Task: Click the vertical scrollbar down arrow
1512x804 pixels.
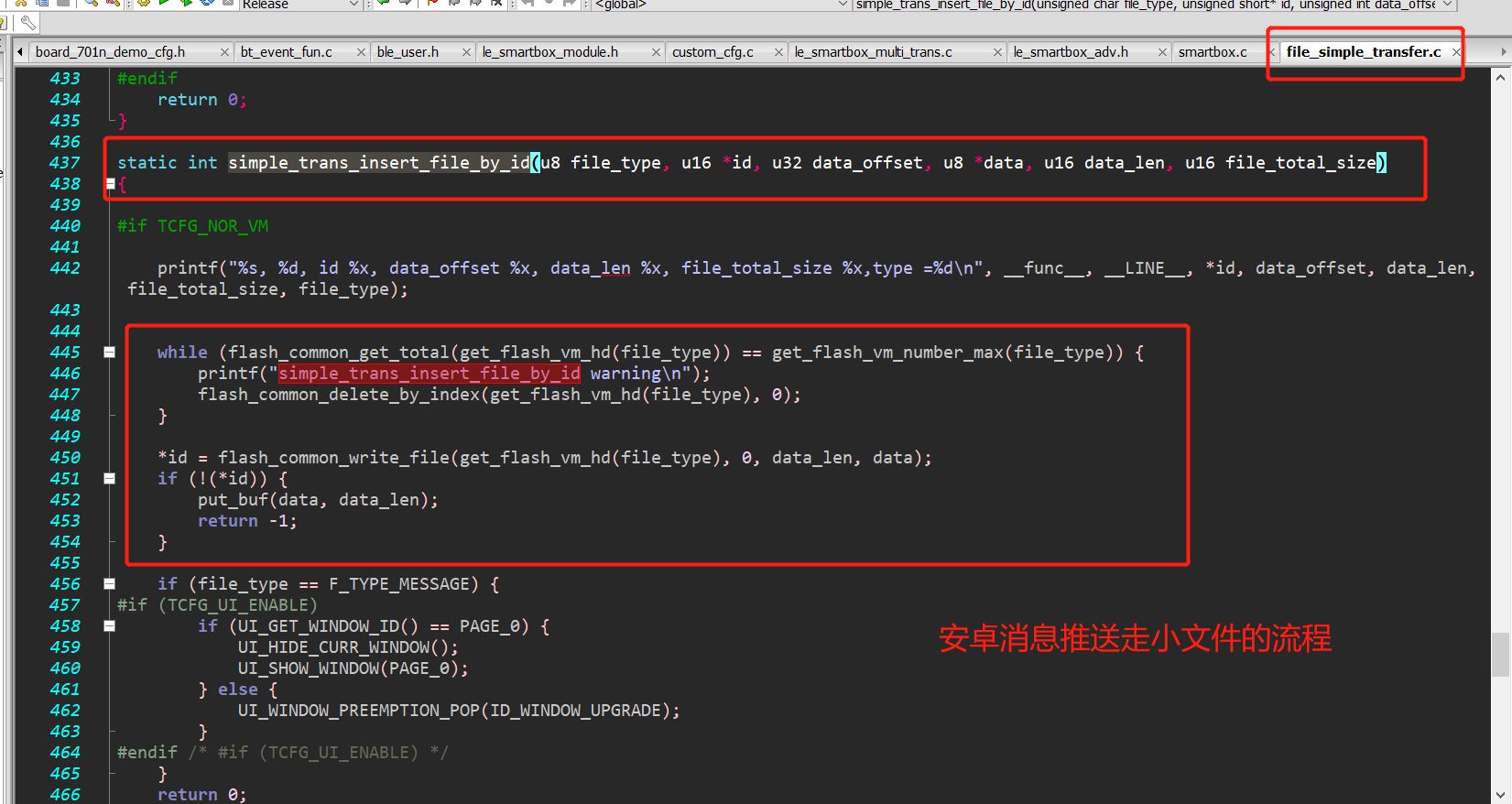Action: click(x=1500, y=795)
